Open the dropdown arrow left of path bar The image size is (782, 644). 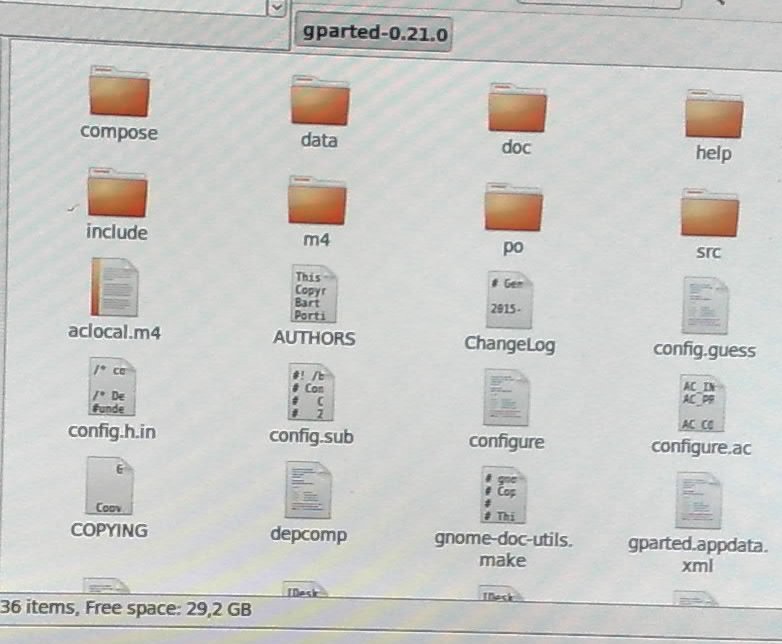click(277, 8)
